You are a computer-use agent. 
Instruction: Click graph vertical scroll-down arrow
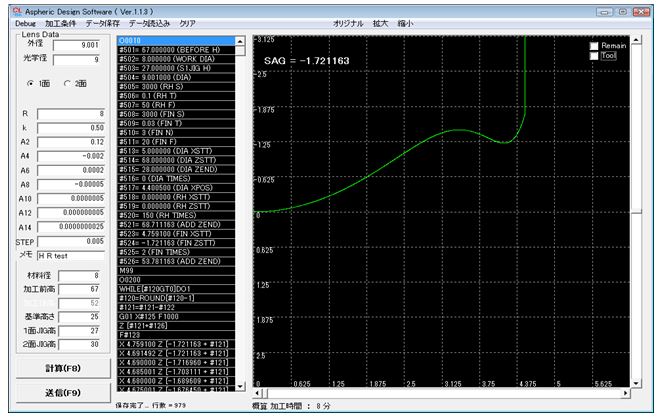(636, 383)
